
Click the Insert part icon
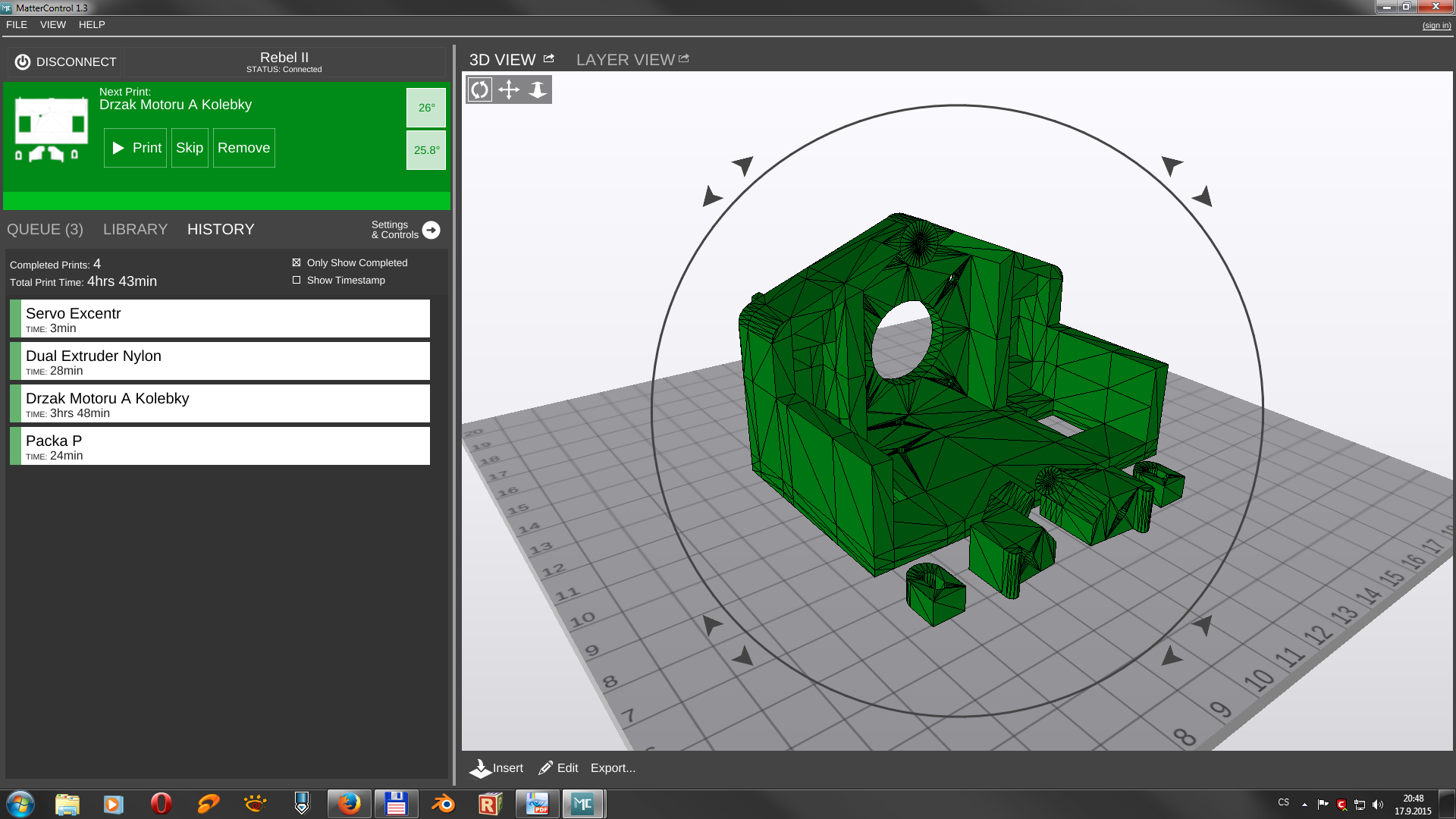tap(481, 768)
